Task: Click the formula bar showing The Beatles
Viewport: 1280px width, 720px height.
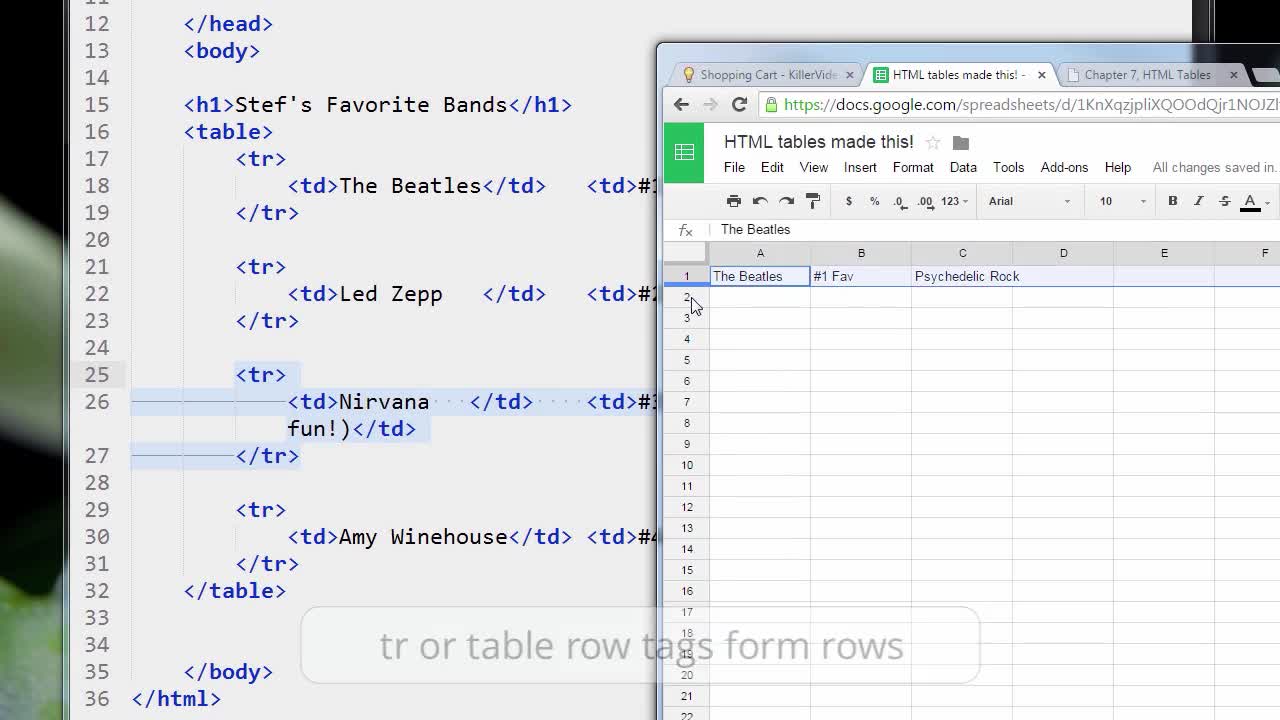Action: 995,229
